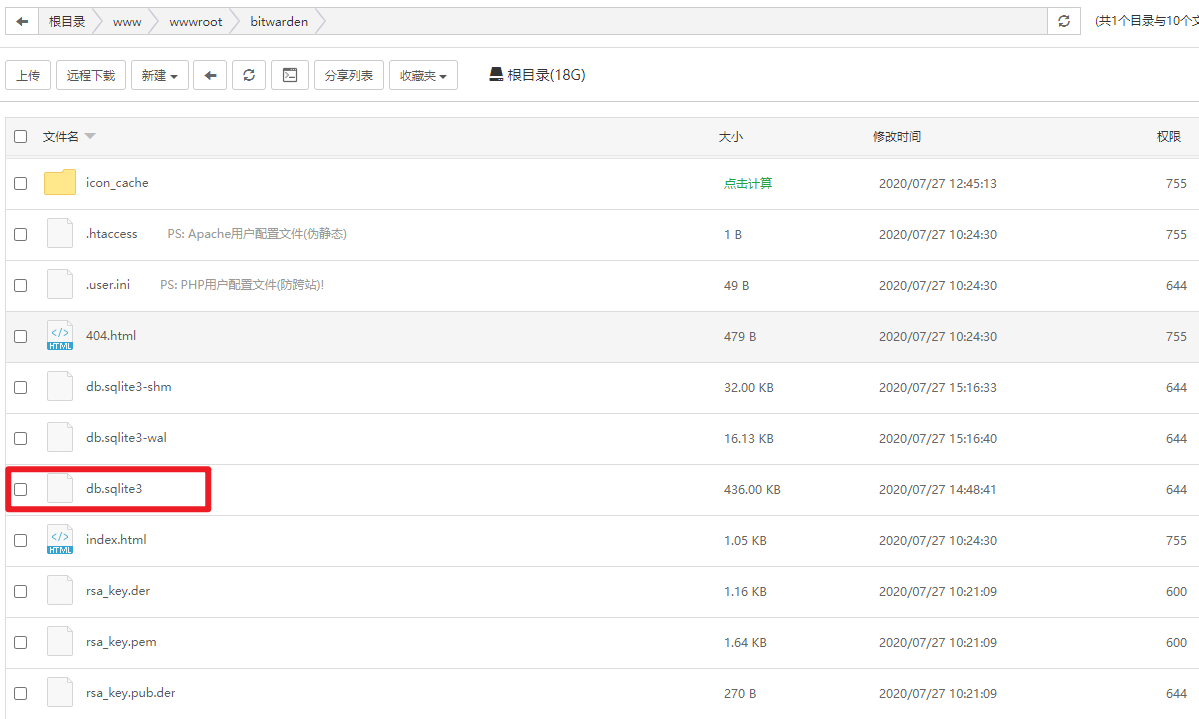Click the back arrow in the toolbar

click(x=210, y=74)
